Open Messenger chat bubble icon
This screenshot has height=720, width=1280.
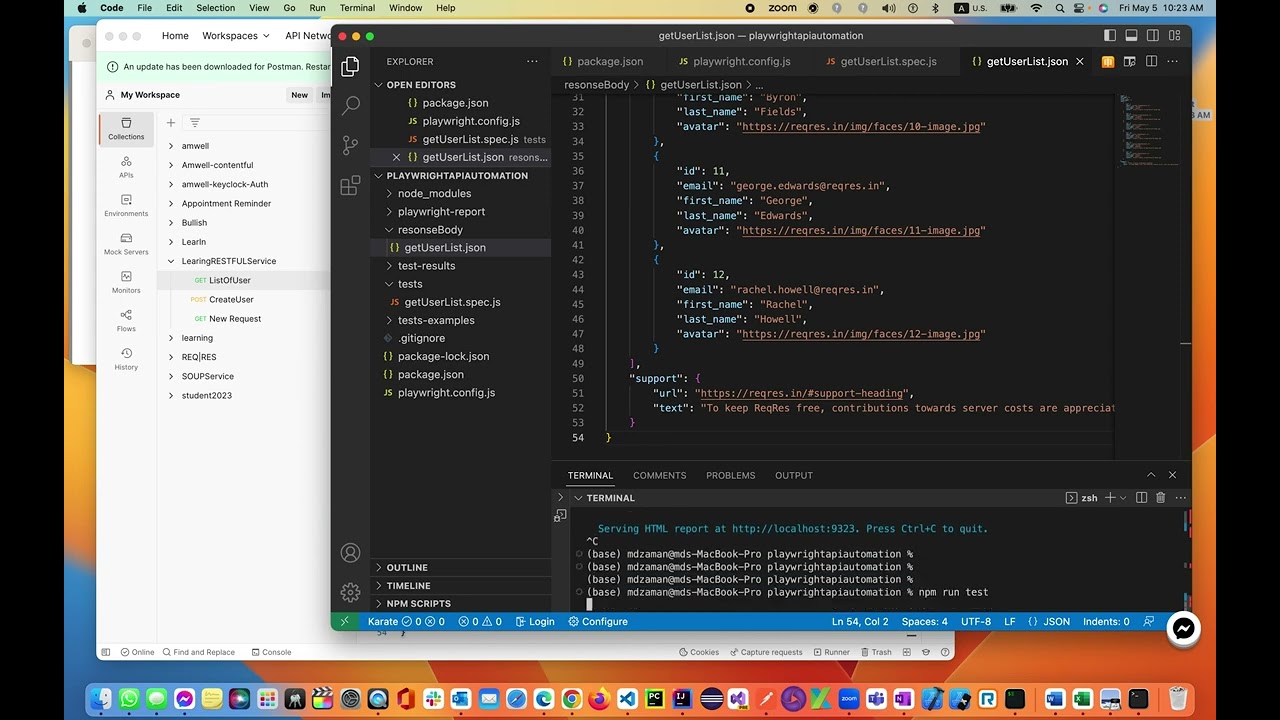pos(1184,628)
